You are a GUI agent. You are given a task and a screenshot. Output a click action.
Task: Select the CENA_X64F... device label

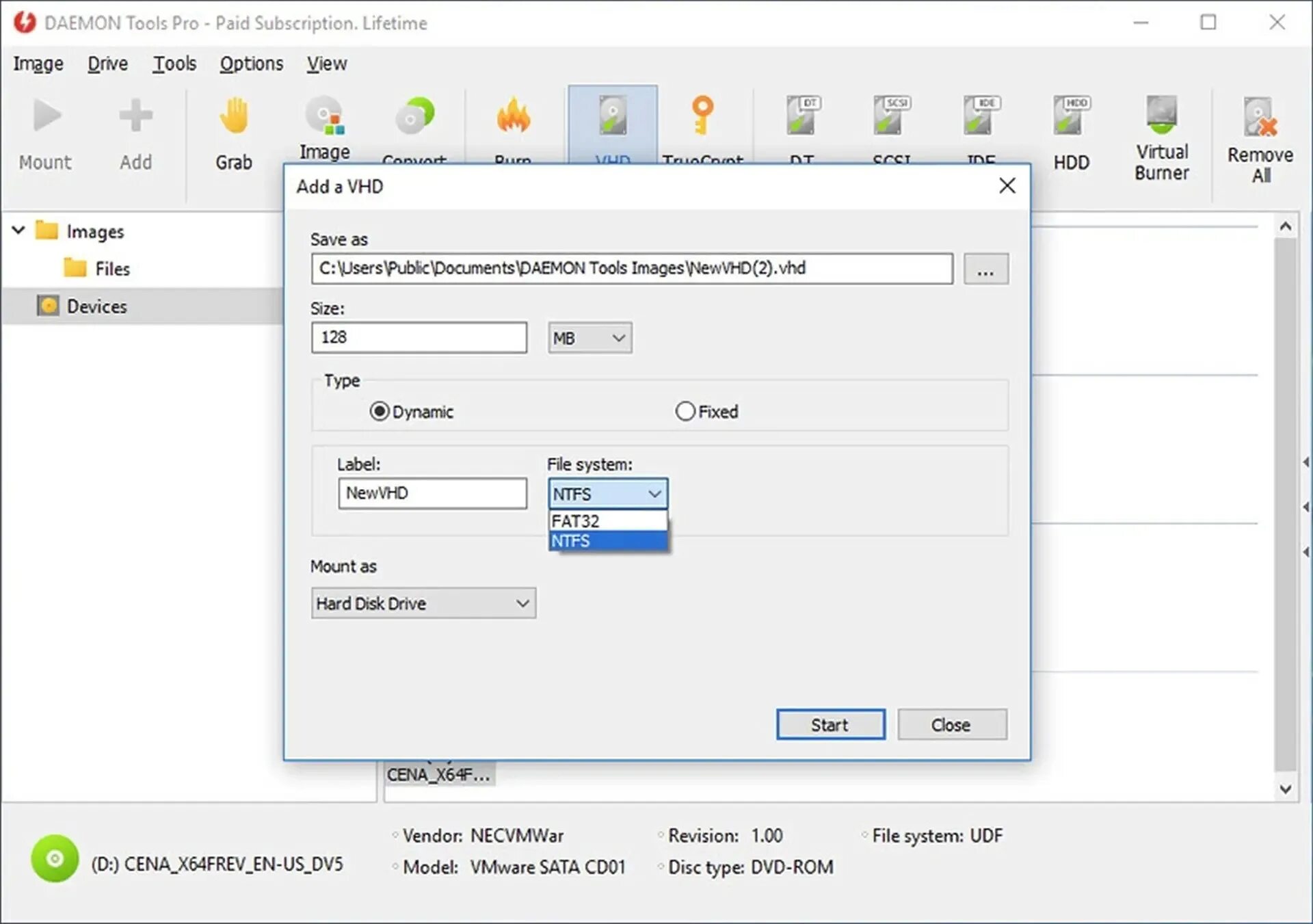438,775
